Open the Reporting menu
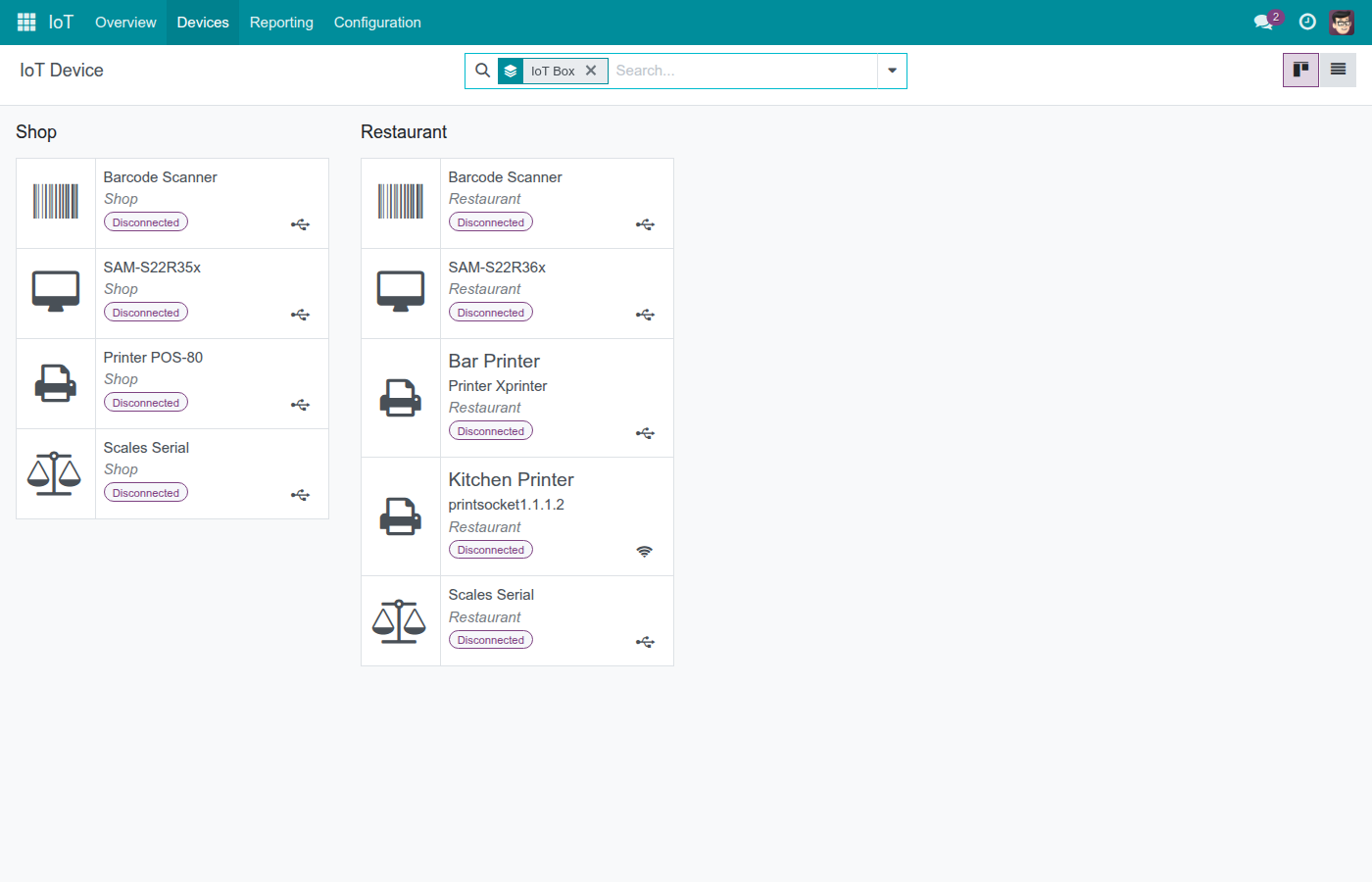The height and width of the screenshot is (882, 1372). (x=281, y=22)
